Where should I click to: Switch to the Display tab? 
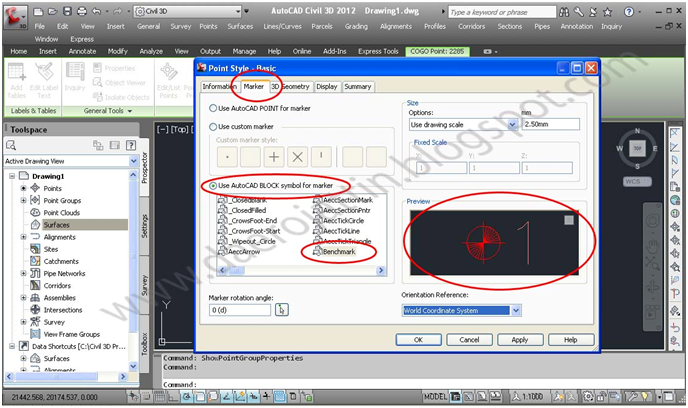pos(327,86)
